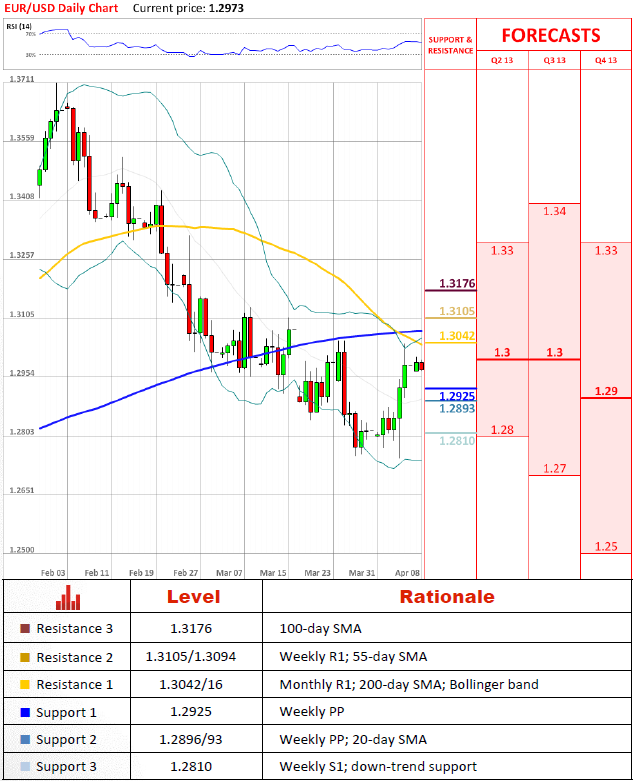Click the 1.3 median forecast in Q3 13

[554, 353]
